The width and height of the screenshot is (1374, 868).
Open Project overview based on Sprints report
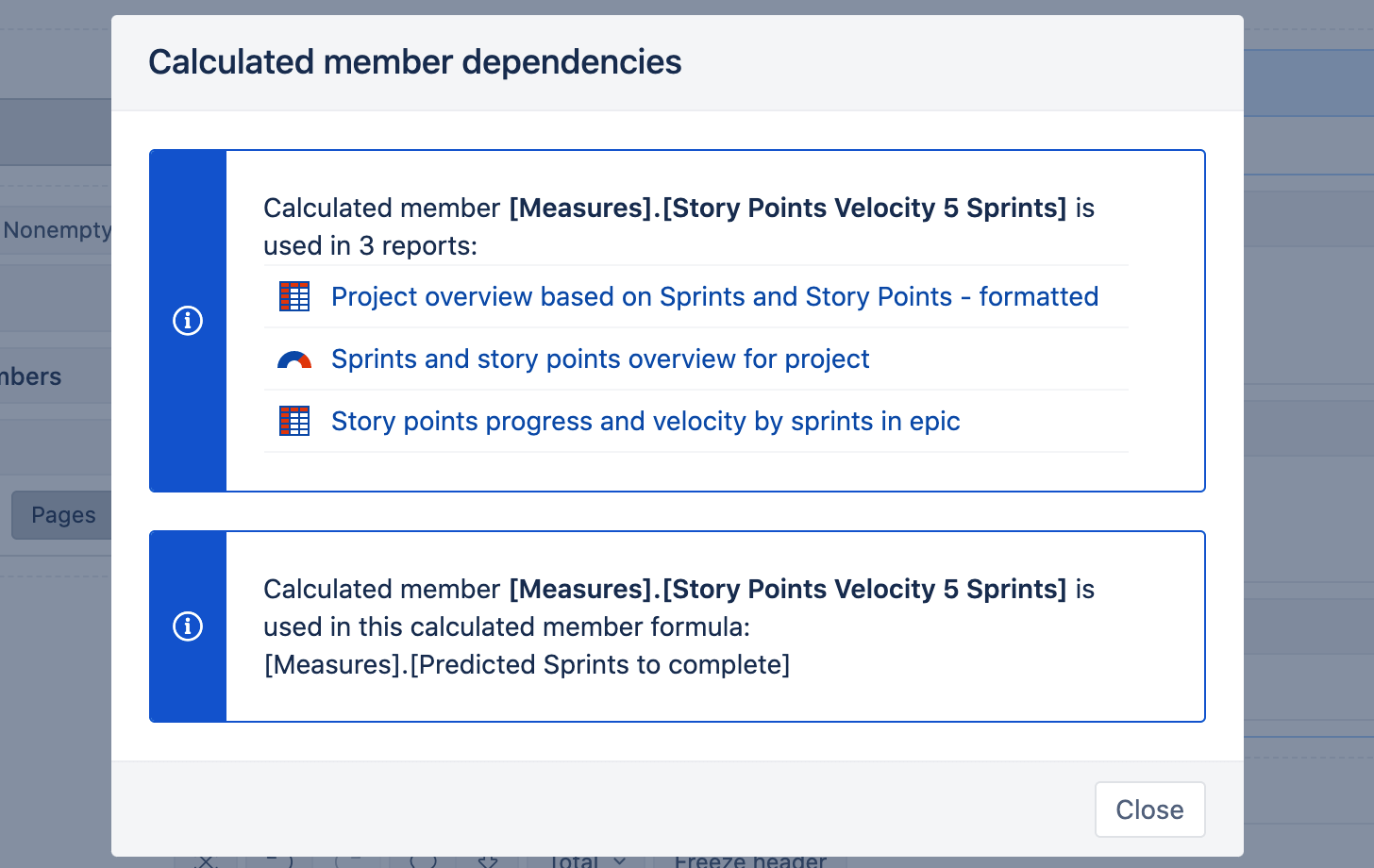click(x=714, y=296)
